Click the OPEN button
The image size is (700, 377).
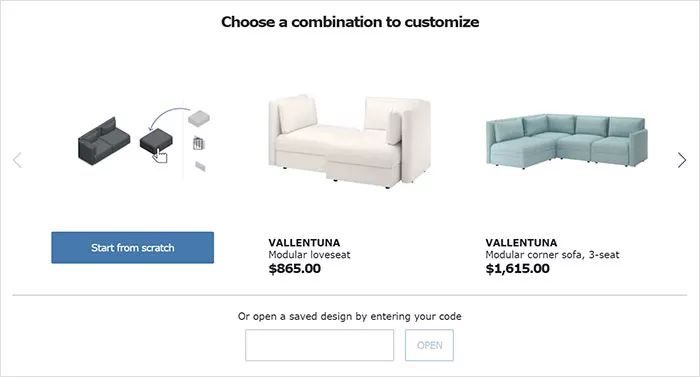[429, 345]
